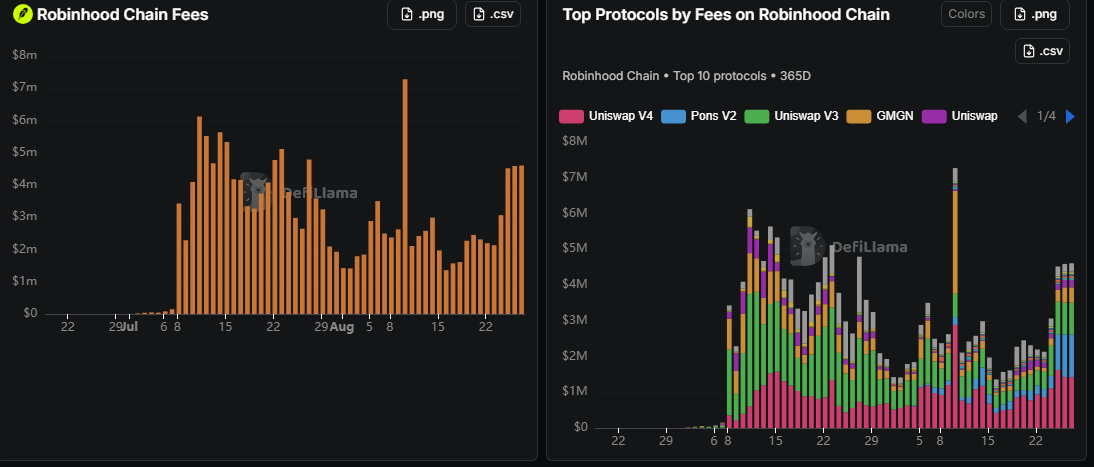Toggle GMGN legend series

(x=880, y=116)
